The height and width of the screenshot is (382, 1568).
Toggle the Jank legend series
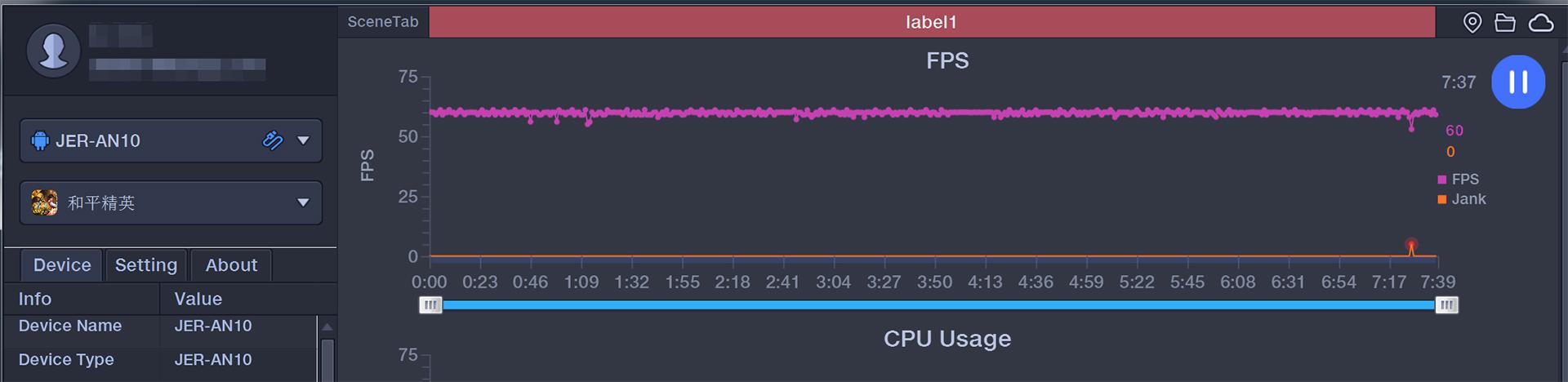(x=1462, y=199)
